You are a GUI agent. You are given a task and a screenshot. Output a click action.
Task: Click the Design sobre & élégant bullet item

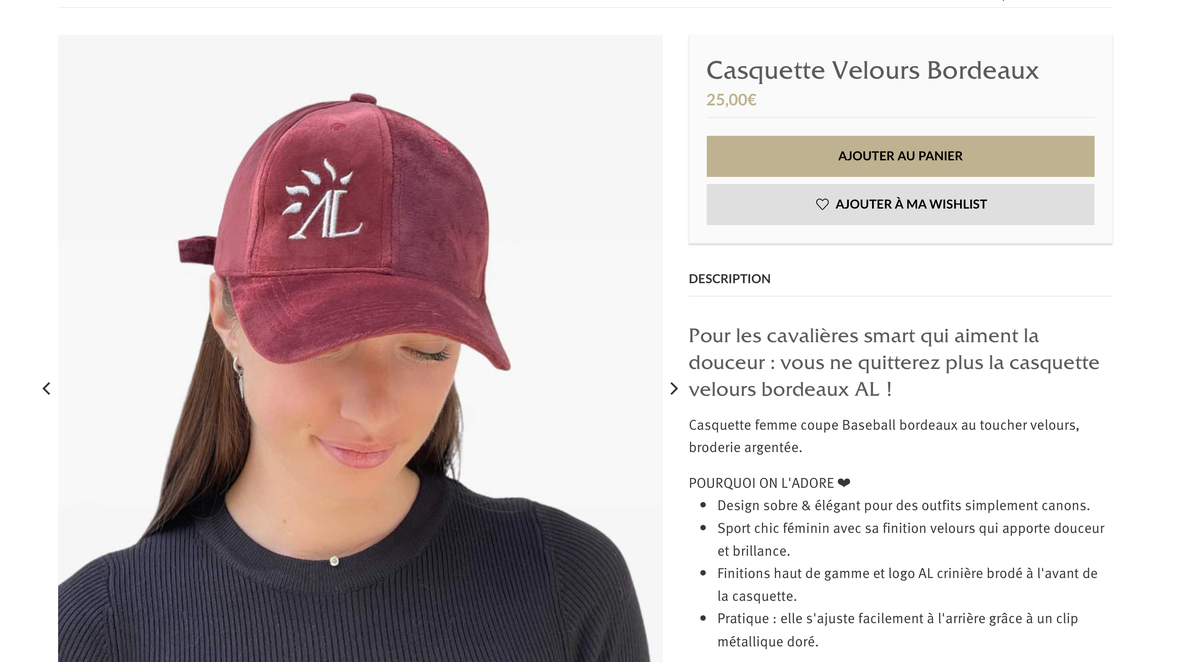(x=903, y=505)
